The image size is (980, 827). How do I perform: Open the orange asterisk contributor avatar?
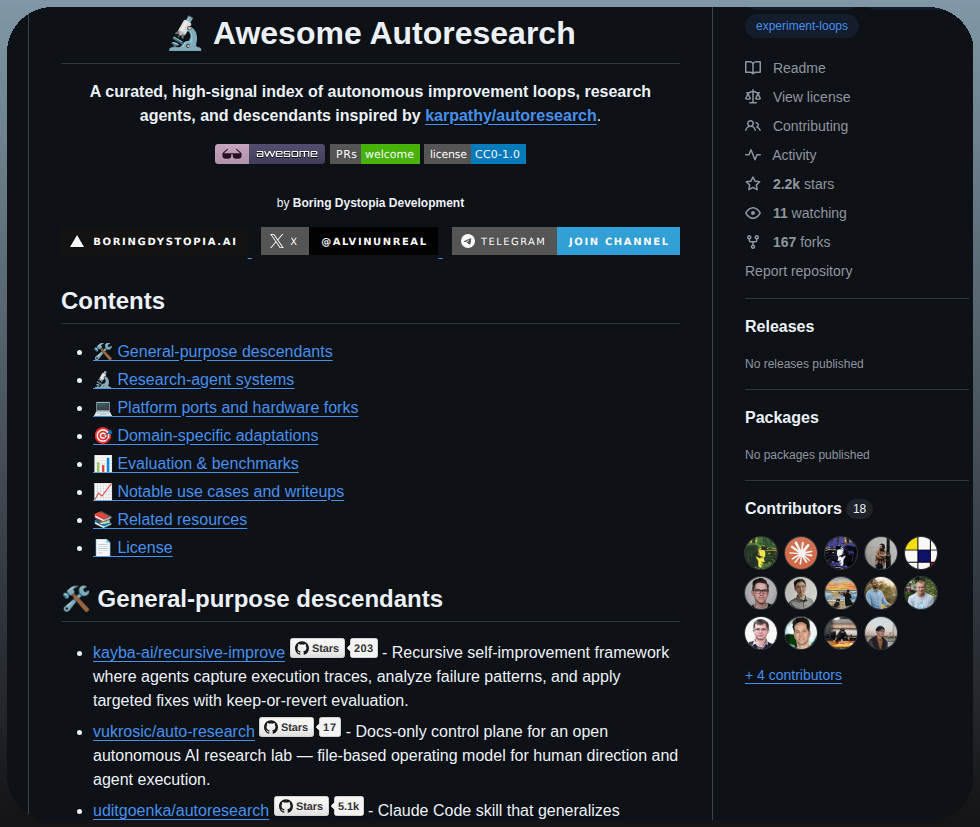tap(801, 553)
